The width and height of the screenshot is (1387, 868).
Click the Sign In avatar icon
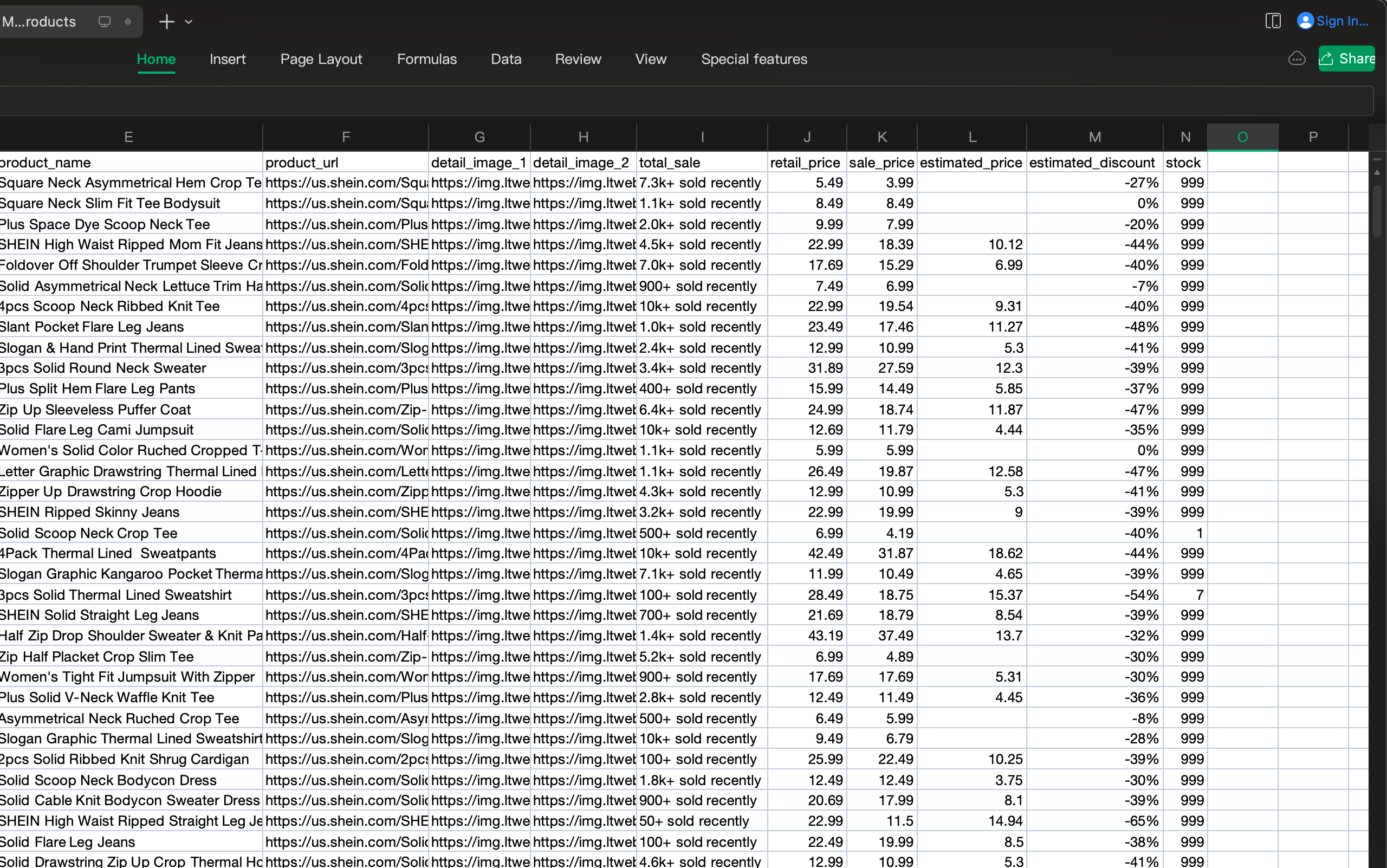coord(1306,21)
